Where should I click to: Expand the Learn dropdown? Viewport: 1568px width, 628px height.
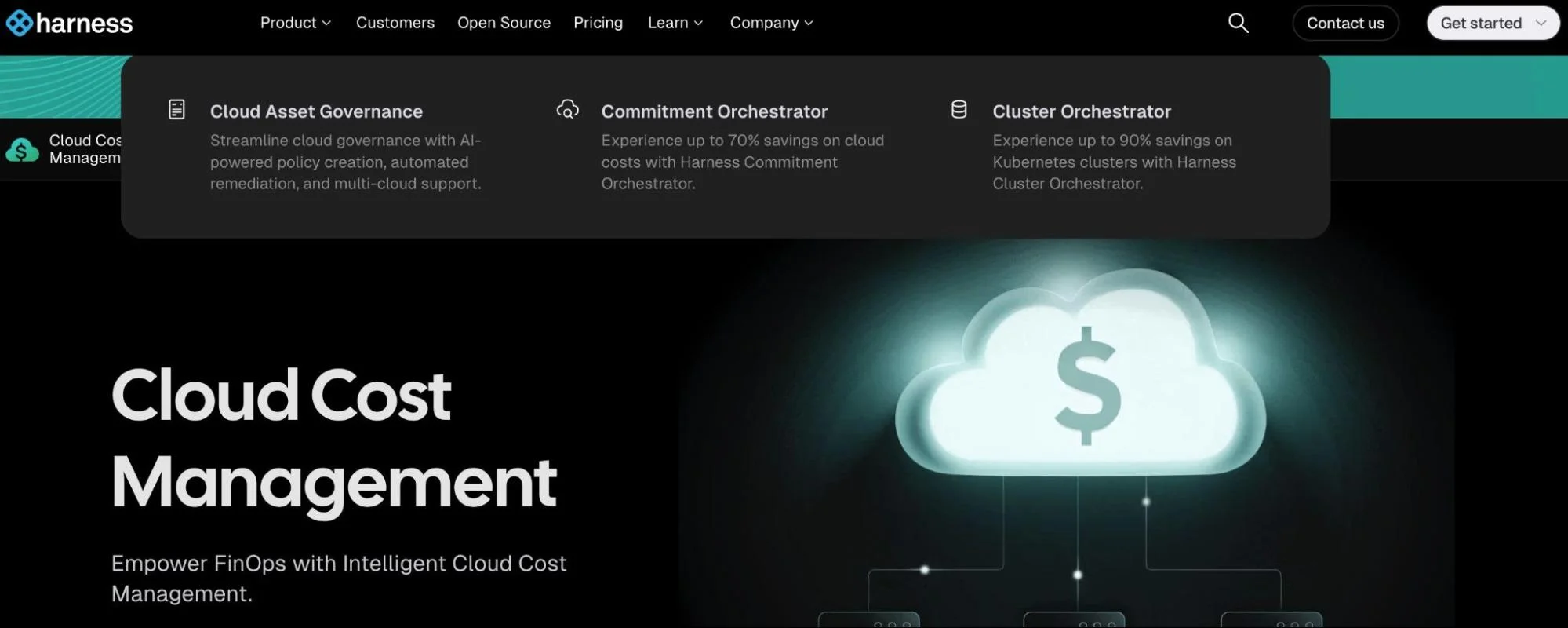coord(675,23)
